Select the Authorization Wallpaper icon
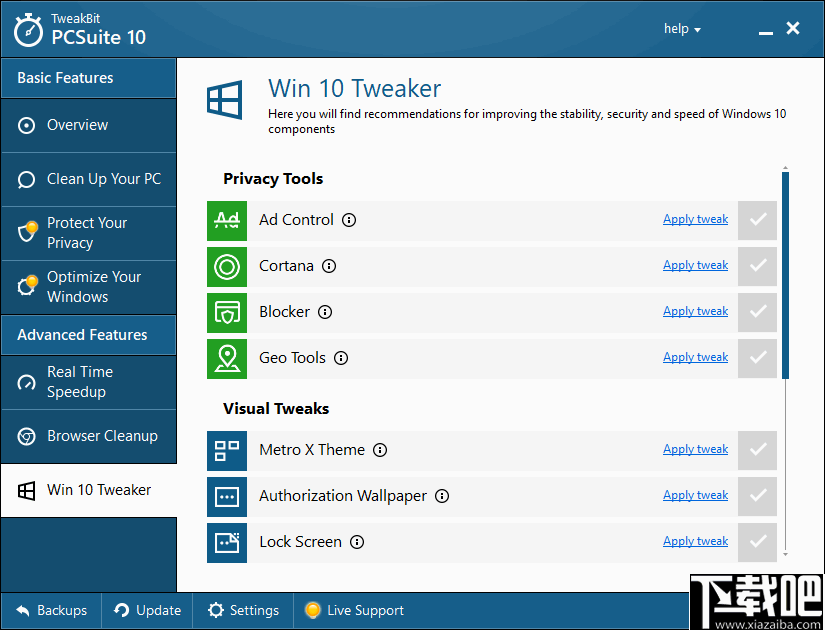The height and width of the screenshot is (630, 825). tap(227, 496)
